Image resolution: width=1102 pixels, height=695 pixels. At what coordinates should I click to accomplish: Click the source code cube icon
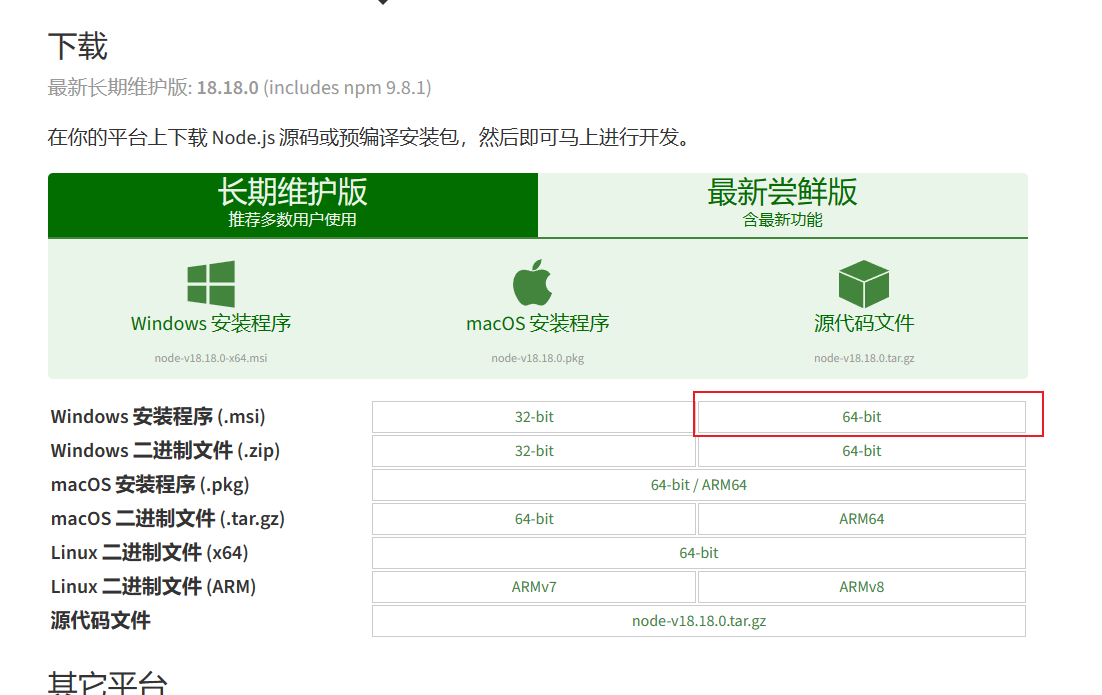[x=864, y=284]
